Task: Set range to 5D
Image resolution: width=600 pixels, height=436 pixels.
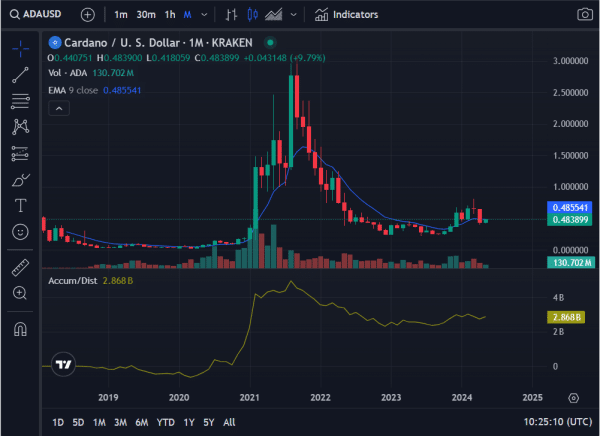Action: point(78,422)
